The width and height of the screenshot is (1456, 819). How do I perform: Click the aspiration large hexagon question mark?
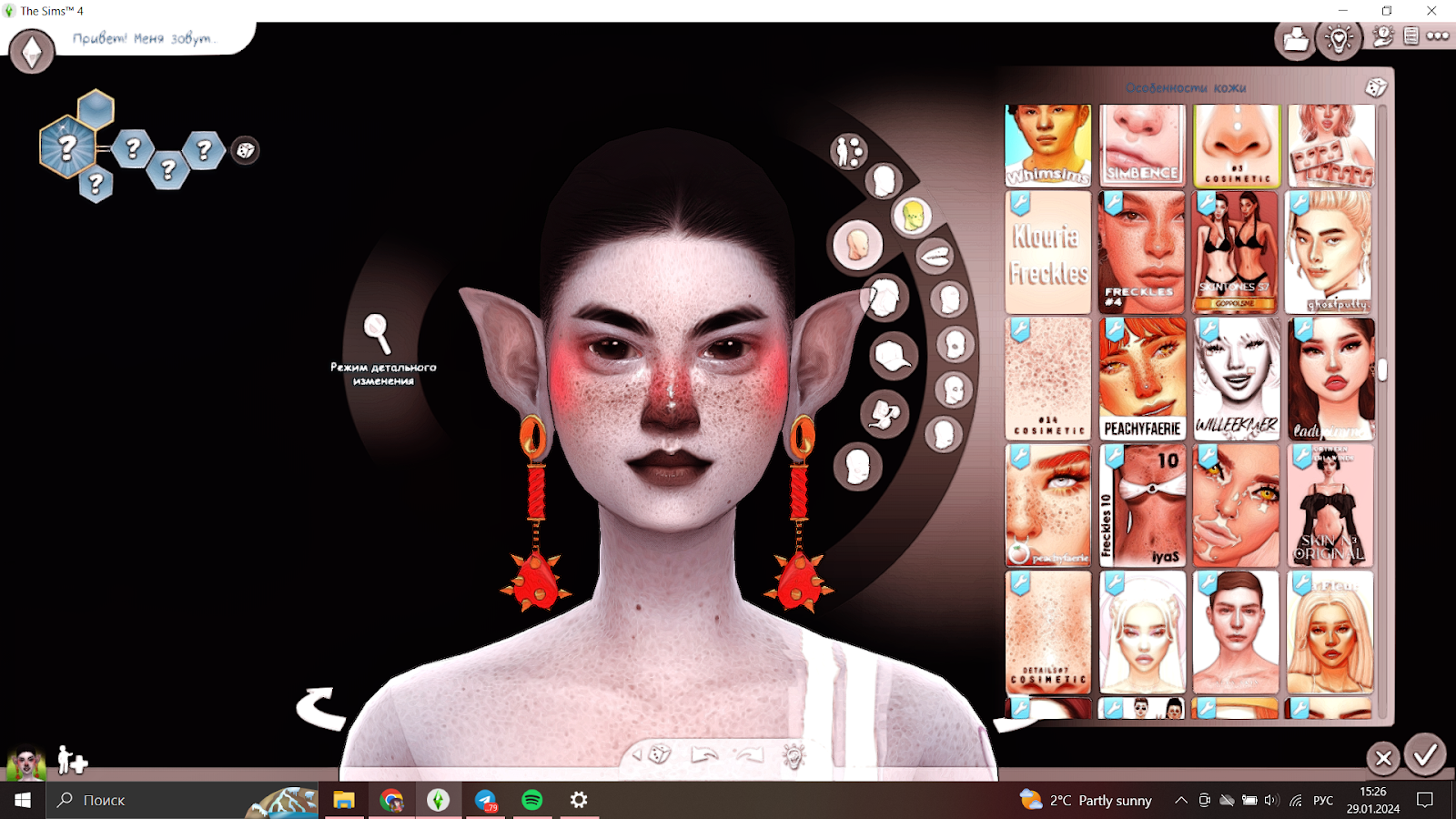pos(67,147)
